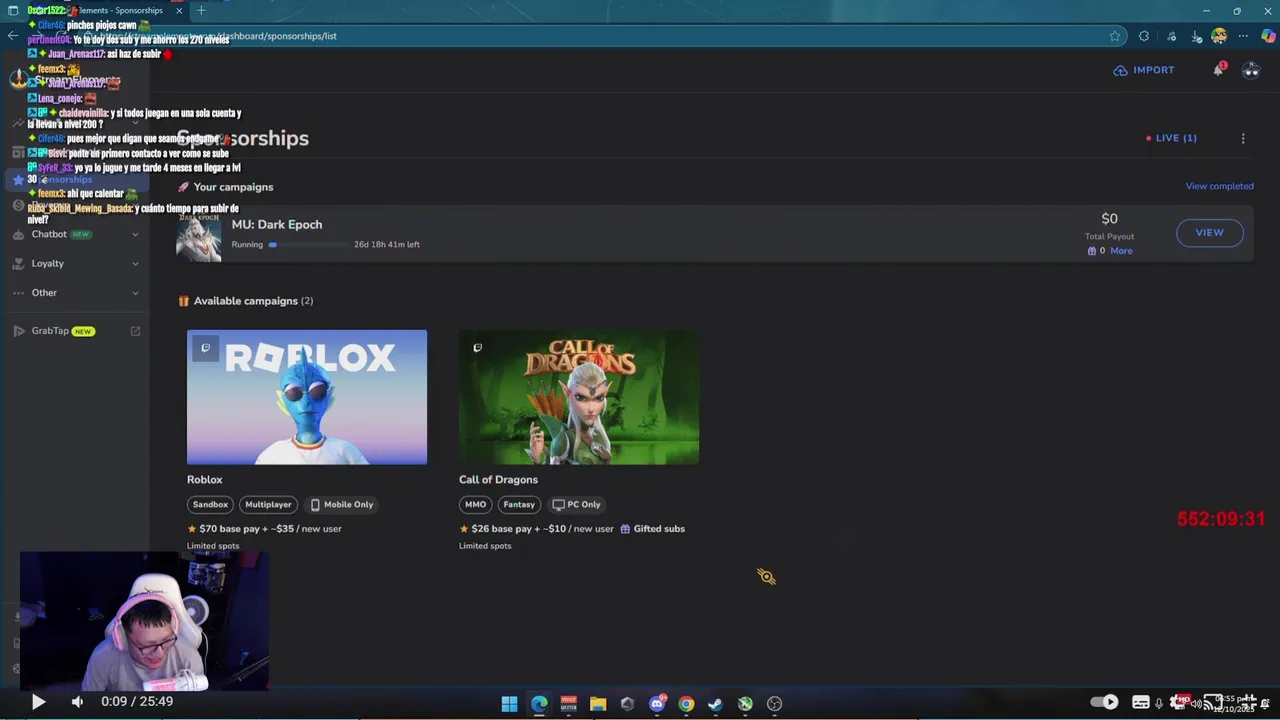The image size is (1280, 720).
Task: Open the browser downloads icon
Action: click(1196, 36)
